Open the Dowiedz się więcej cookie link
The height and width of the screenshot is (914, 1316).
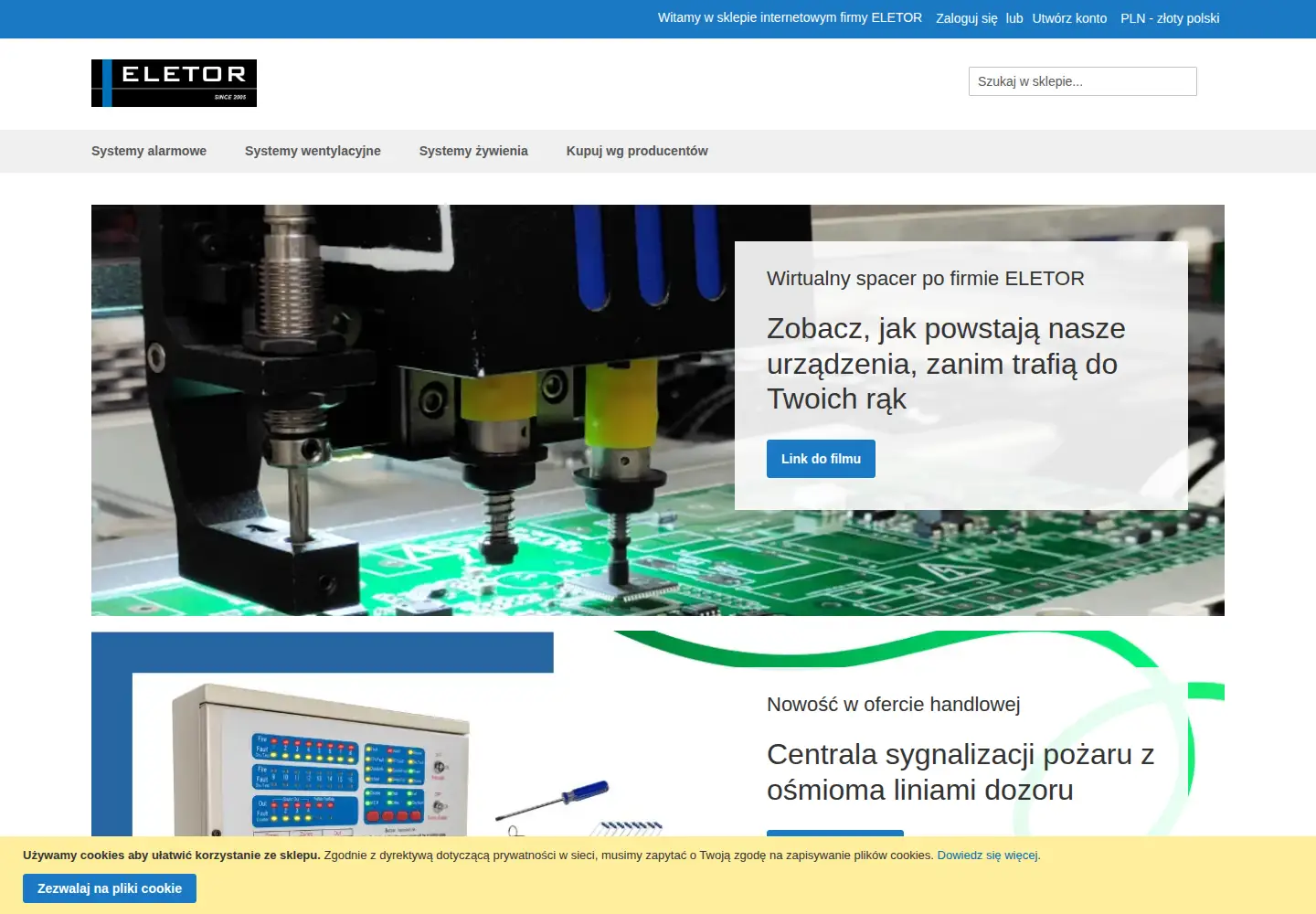pos(987,856)
